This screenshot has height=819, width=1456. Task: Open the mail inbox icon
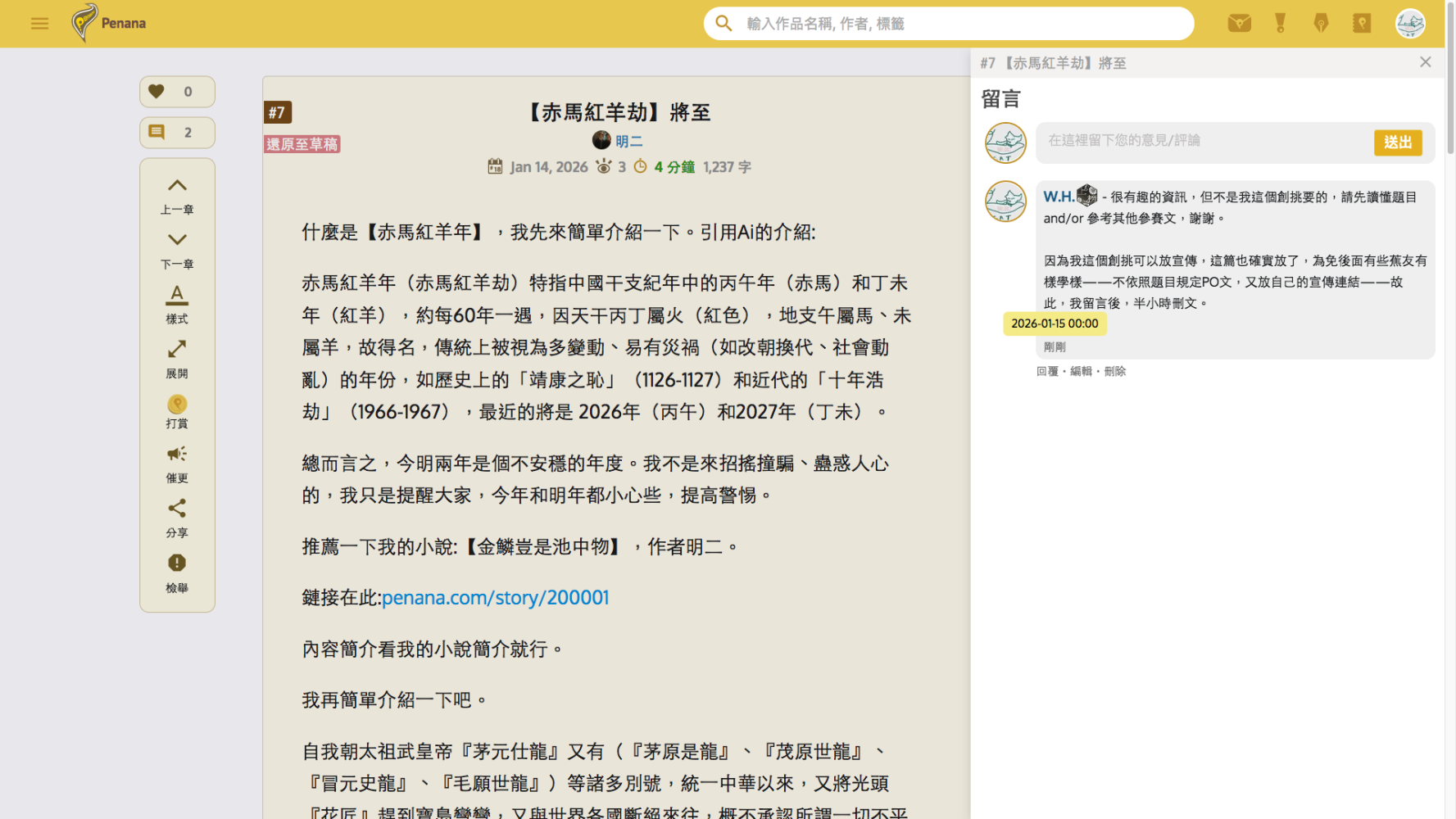click(x=1239, y=23)
